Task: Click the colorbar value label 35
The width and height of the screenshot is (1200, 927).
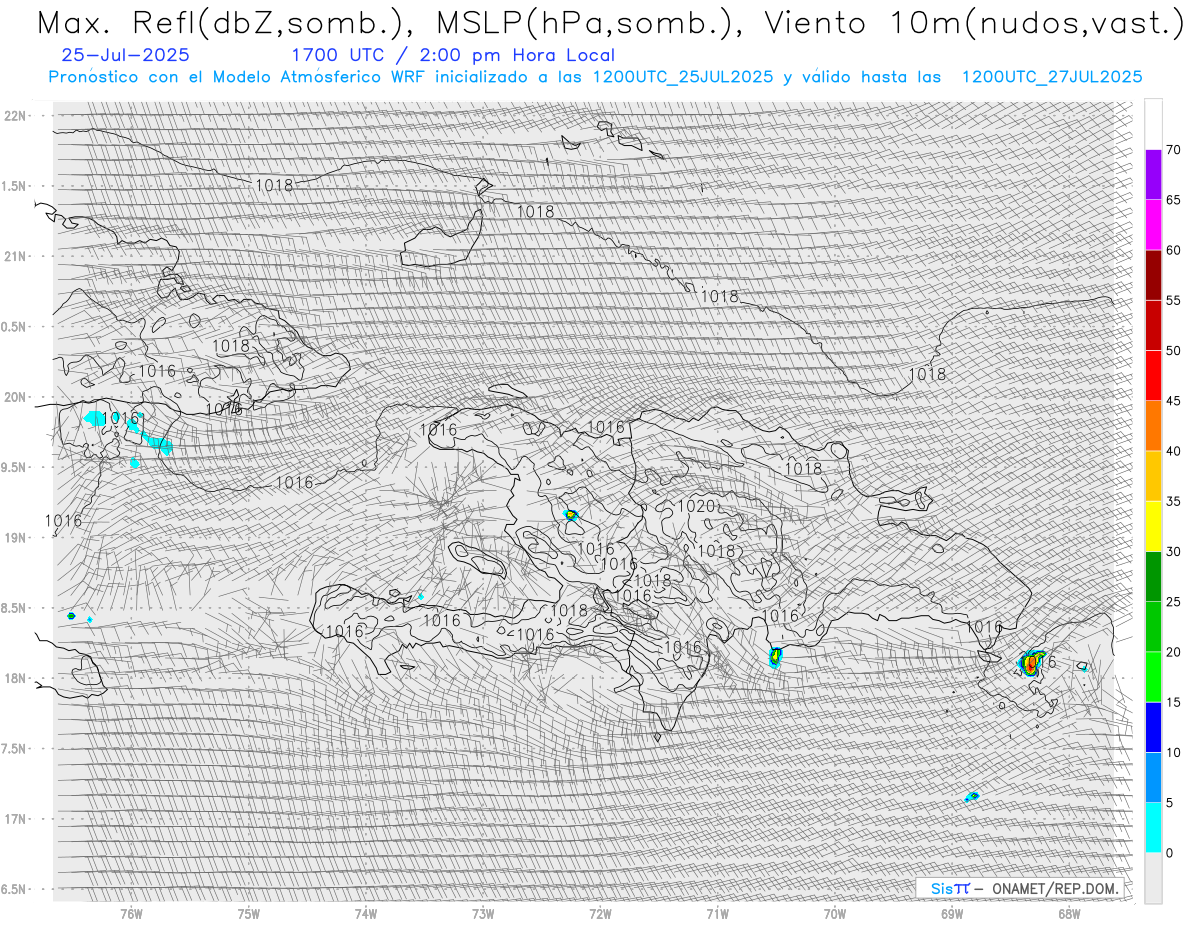Action: pos(1174,501)
